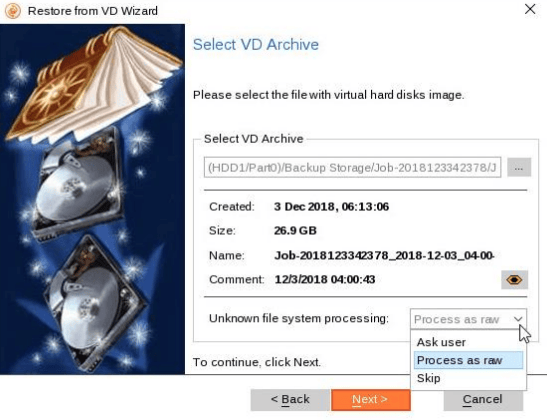The width and height of the screenshot is (547, 420).
Task: Go to Next step of the wizard
Action: click(370, 399)
